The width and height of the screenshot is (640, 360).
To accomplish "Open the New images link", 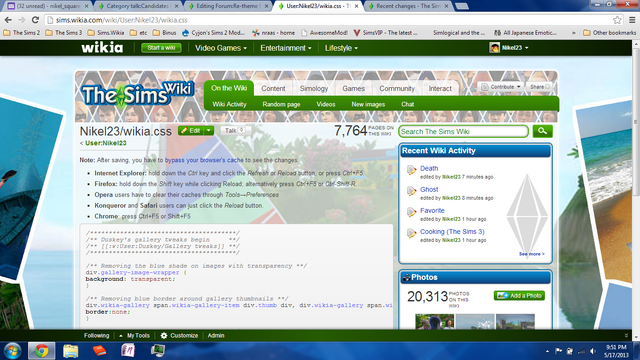I will coord(368,104).
